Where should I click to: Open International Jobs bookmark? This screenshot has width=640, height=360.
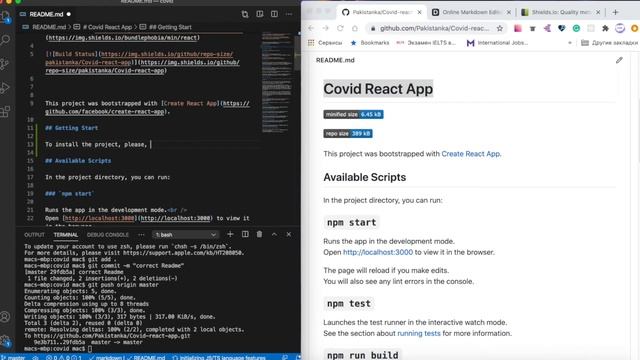click(x=497, y=42)
